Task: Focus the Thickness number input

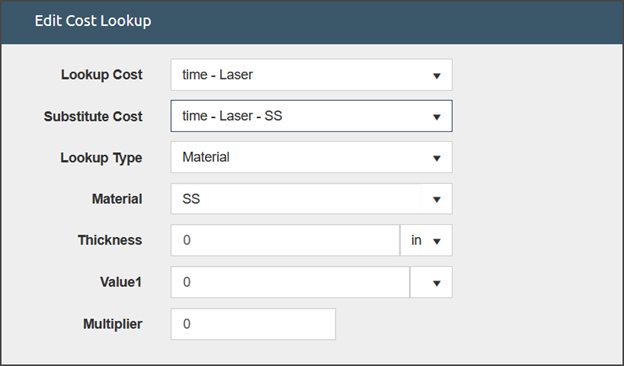Action: (x=285, y=240)
